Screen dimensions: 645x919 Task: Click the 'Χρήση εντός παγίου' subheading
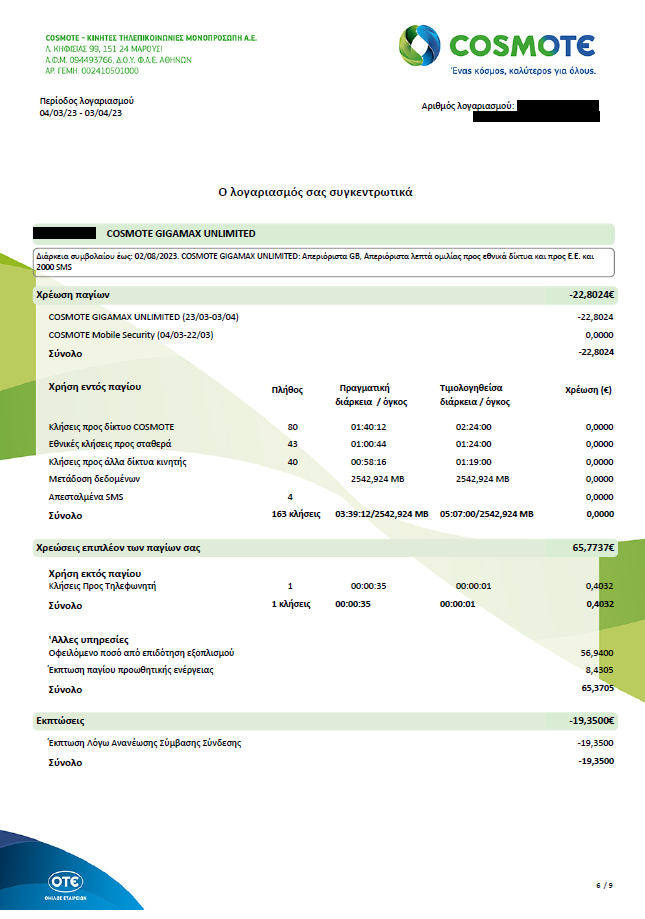[x=95, y=387]
